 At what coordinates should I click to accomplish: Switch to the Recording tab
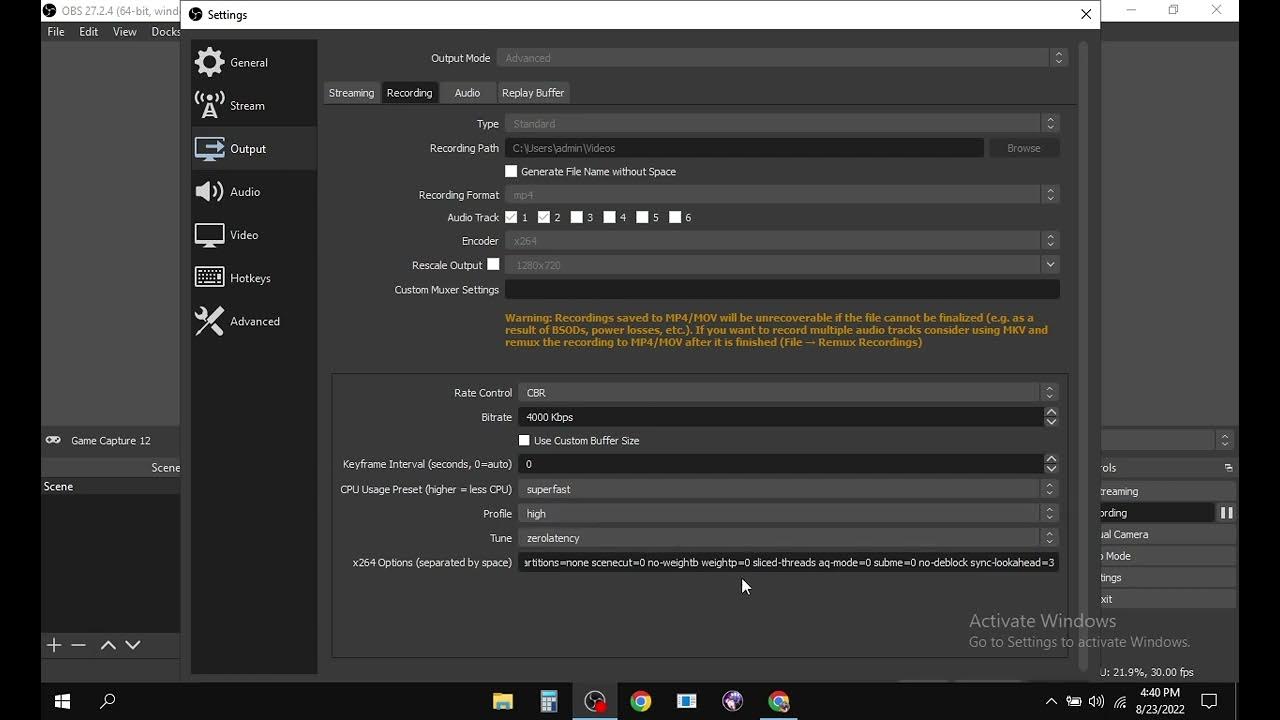[410, 92]
